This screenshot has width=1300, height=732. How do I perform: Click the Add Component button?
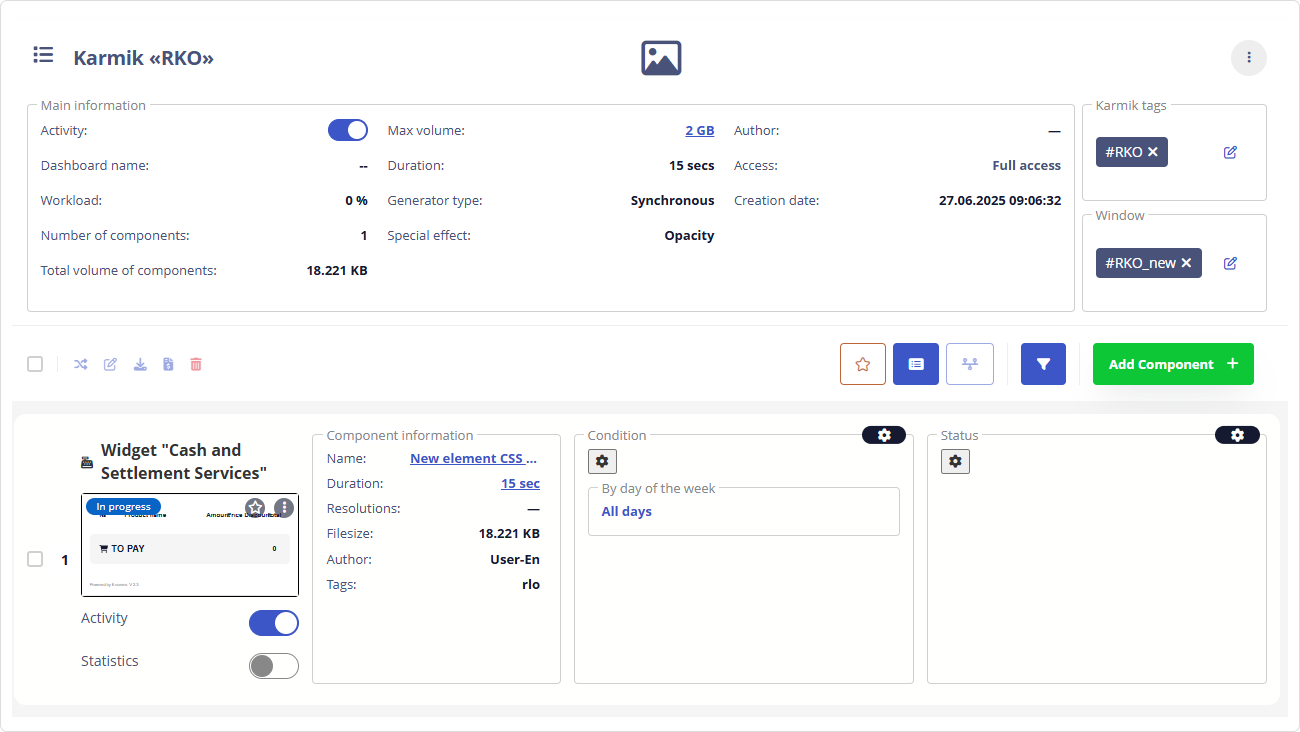click(1172, 364)
